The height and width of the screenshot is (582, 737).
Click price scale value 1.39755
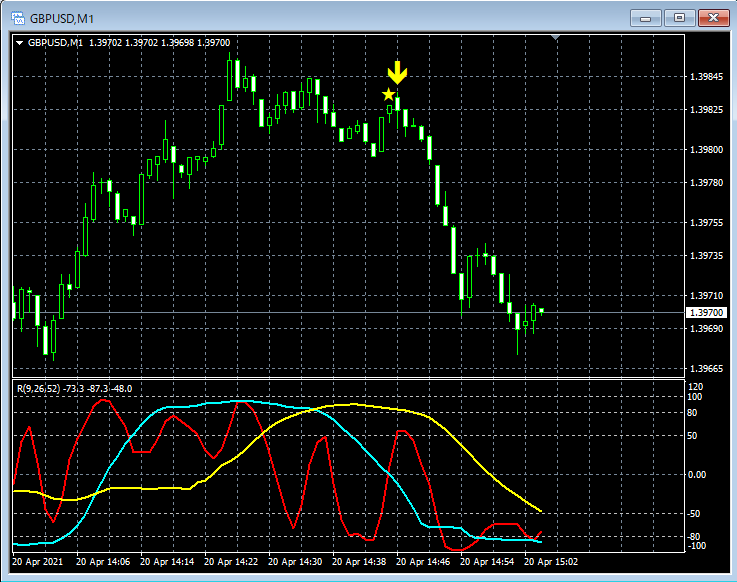pos(706,222)
